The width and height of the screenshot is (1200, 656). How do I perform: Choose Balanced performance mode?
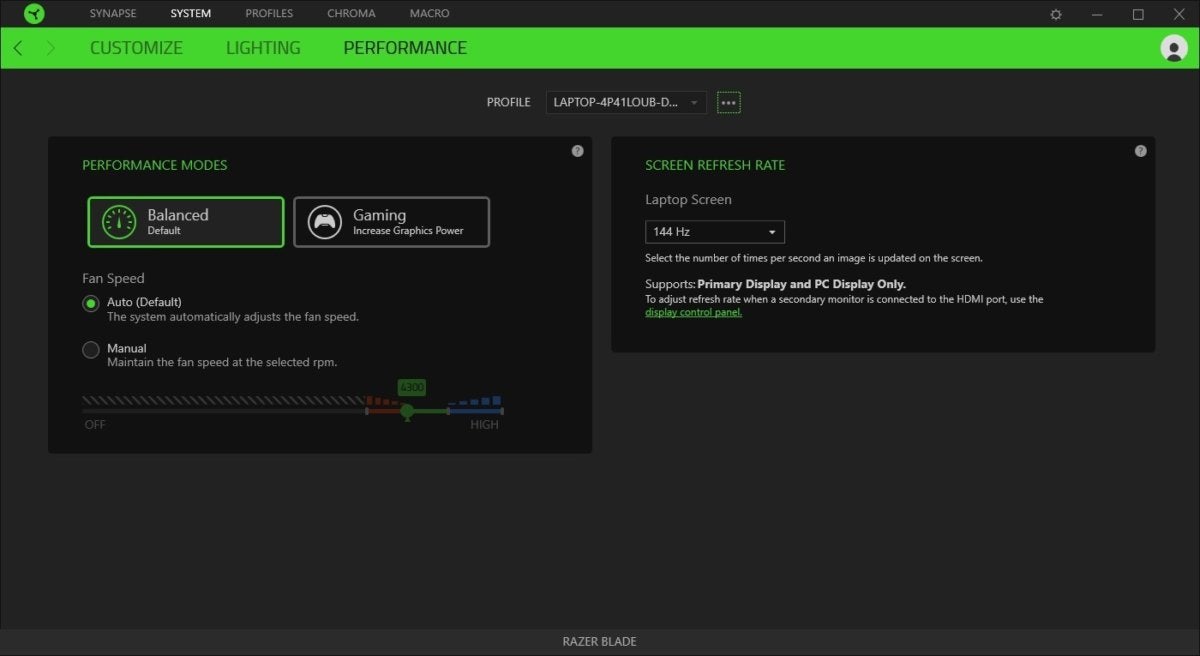[186, 222]
